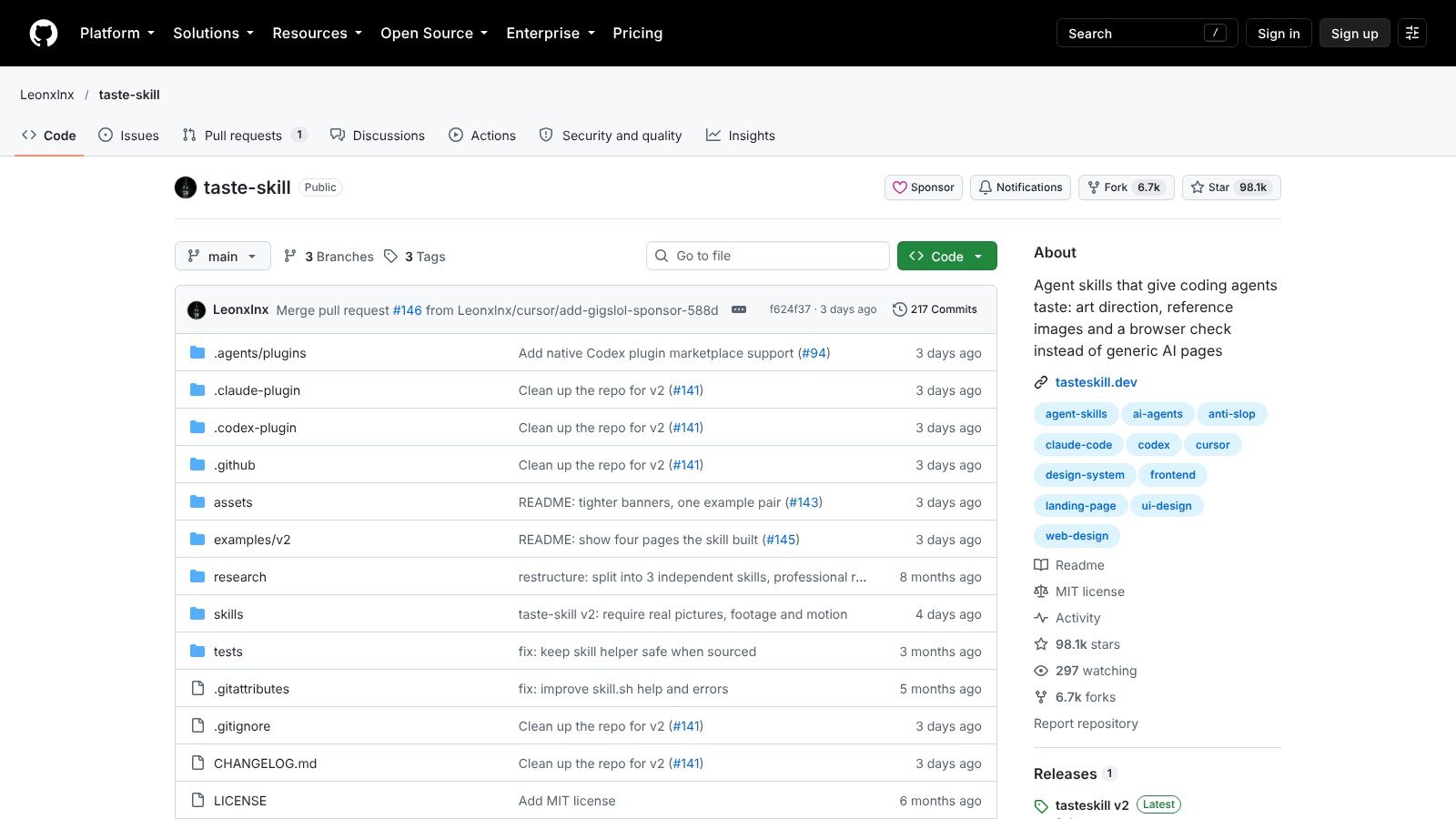The width and height of the screenshot is (1456, 819).
Task: Click the Sponsor button
Action: pos(924,187)
